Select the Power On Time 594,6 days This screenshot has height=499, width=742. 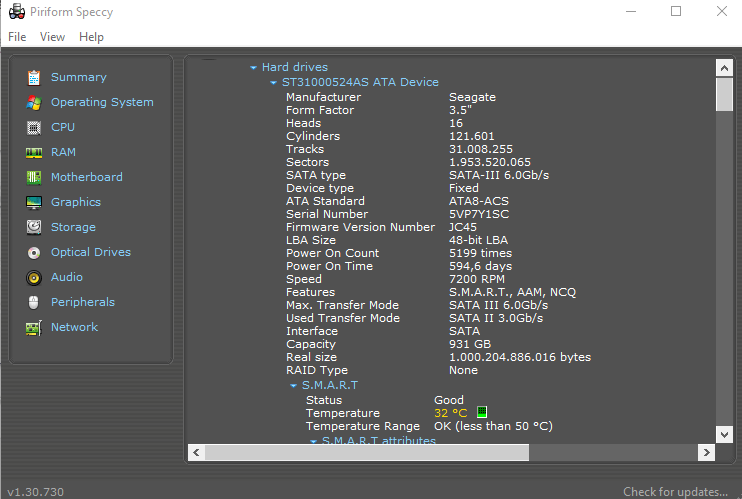point(480,266)
